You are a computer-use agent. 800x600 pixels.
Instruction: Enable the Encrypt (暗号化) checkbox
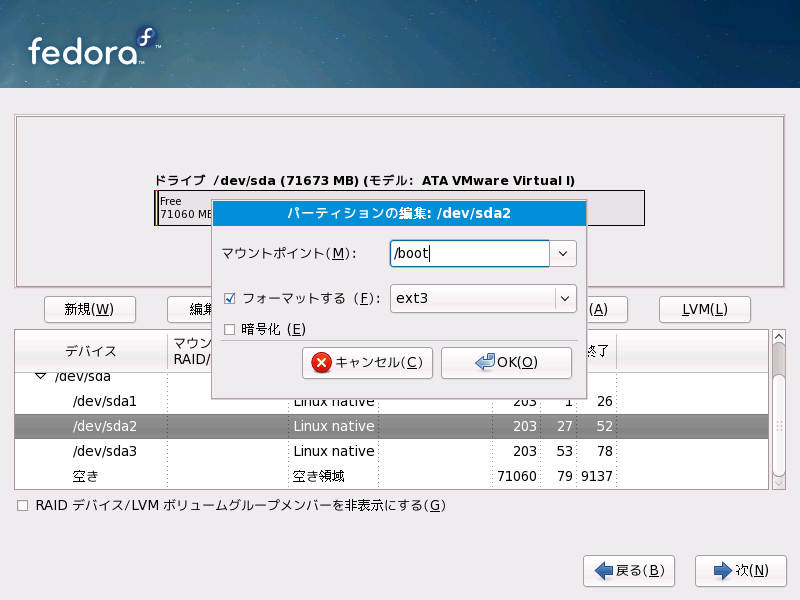click(x=230, y=330)
